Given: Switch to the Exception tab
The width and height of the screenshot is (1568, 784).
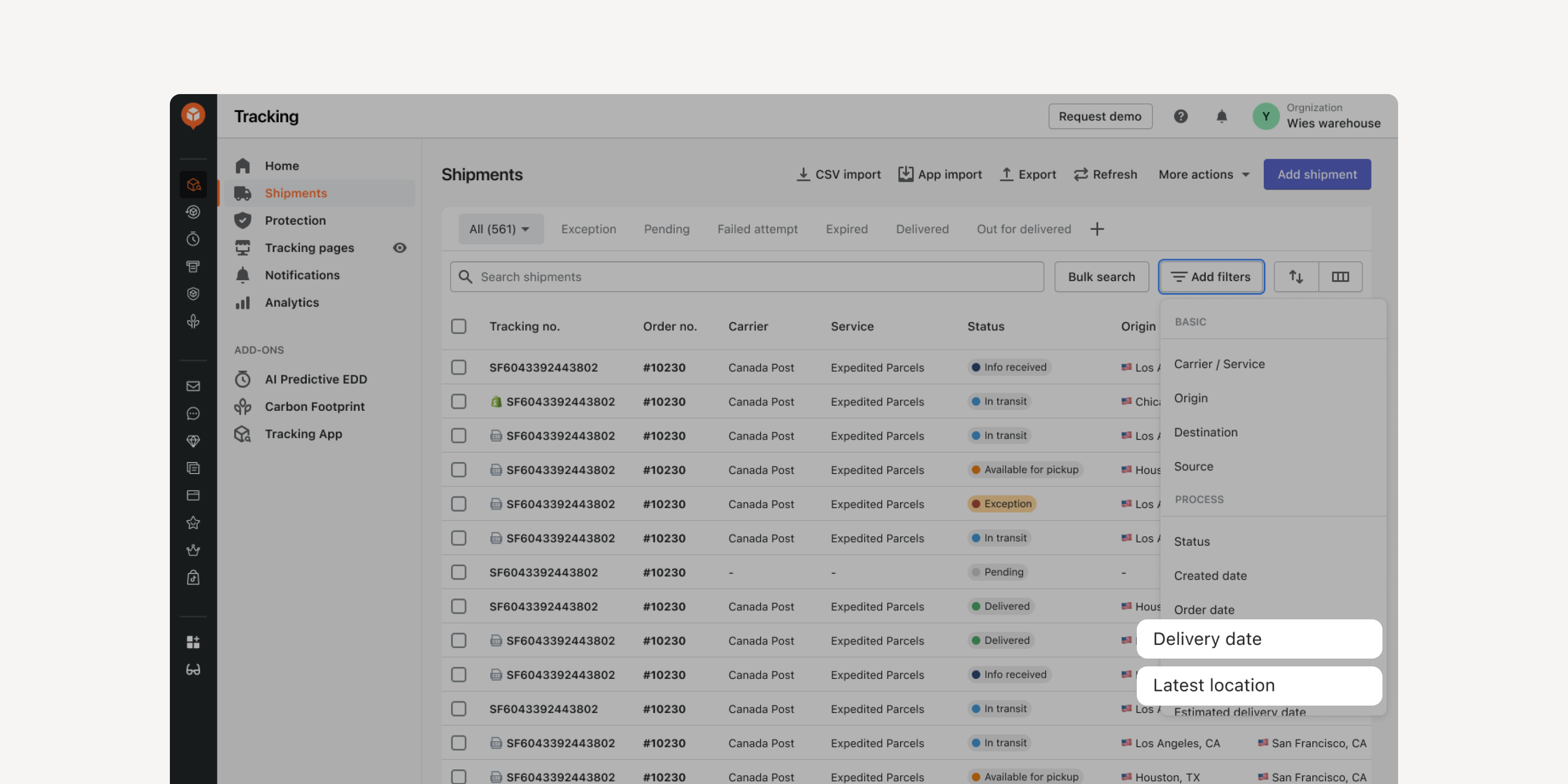Looking at the screenshot, I should click(588, 229).
